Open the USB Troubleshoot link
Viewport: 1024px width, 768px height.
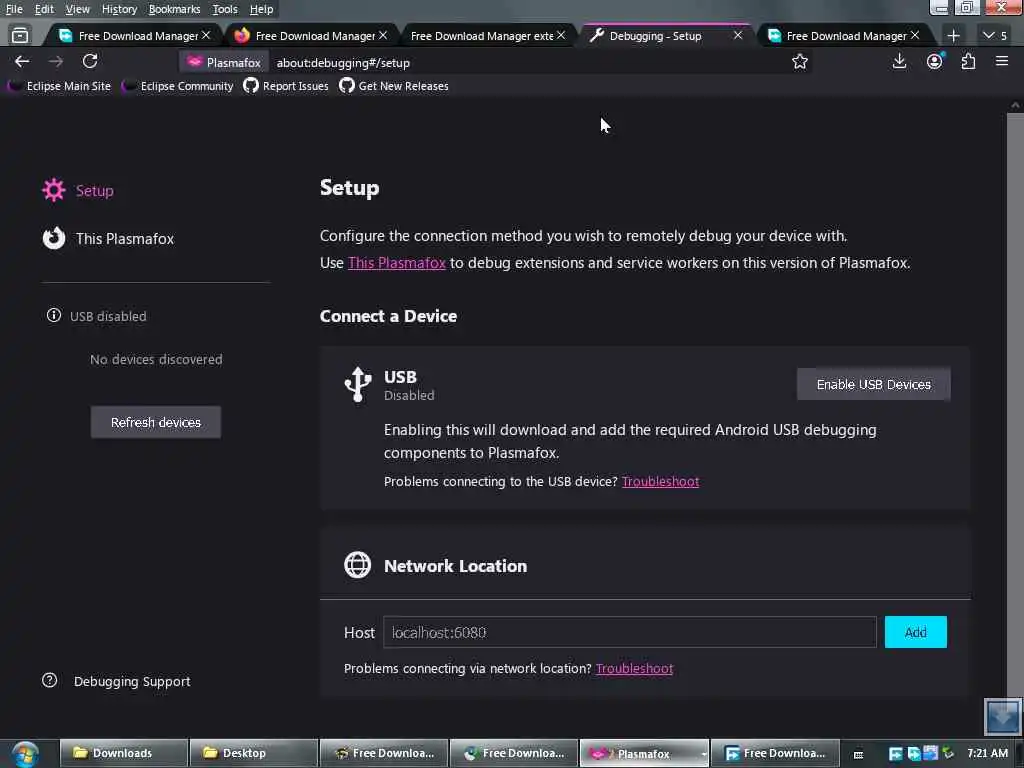pos(660,481)
